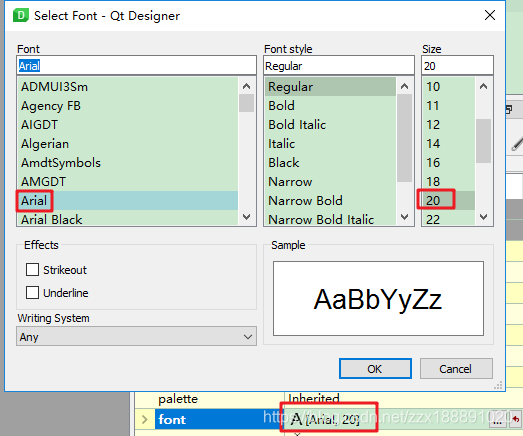Click the size list scroll down arrow
This screenshot has width=523, height=436.
point(483,217)
